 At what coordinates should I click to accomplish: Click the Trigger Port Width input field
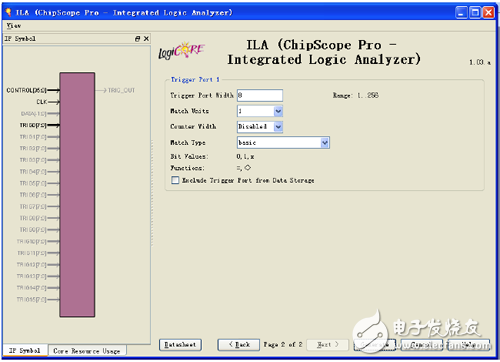[x=260, y=95]
